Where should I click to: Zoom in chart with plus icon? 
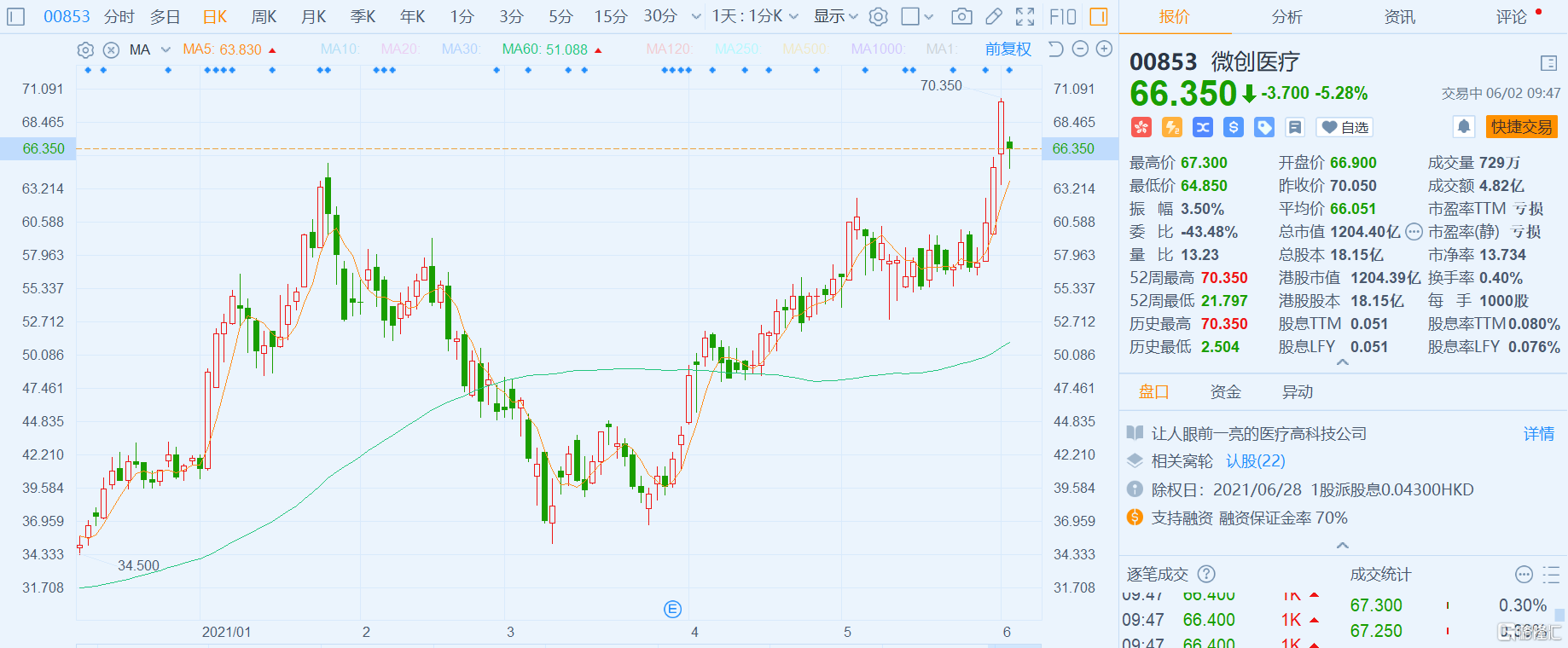[1104, 49]
